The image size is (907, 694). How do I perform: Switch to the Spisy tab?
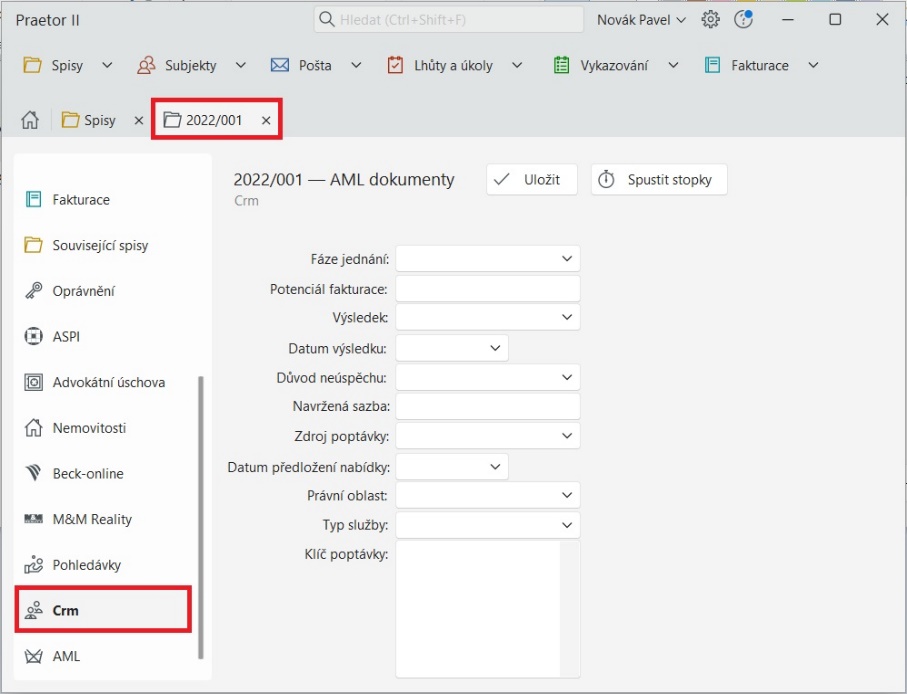coord(98,120)
